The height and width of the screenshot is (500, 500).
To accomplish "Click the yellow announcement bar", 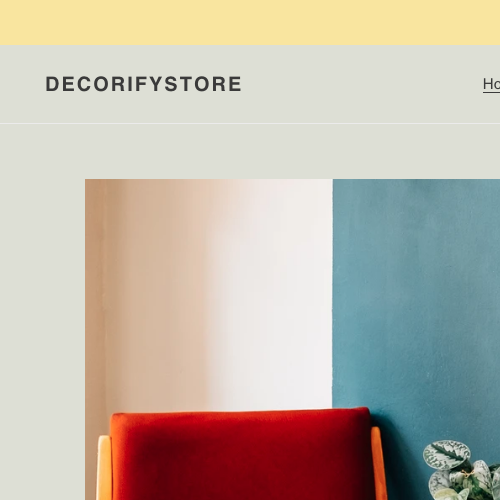I will (x=250, y=22).
